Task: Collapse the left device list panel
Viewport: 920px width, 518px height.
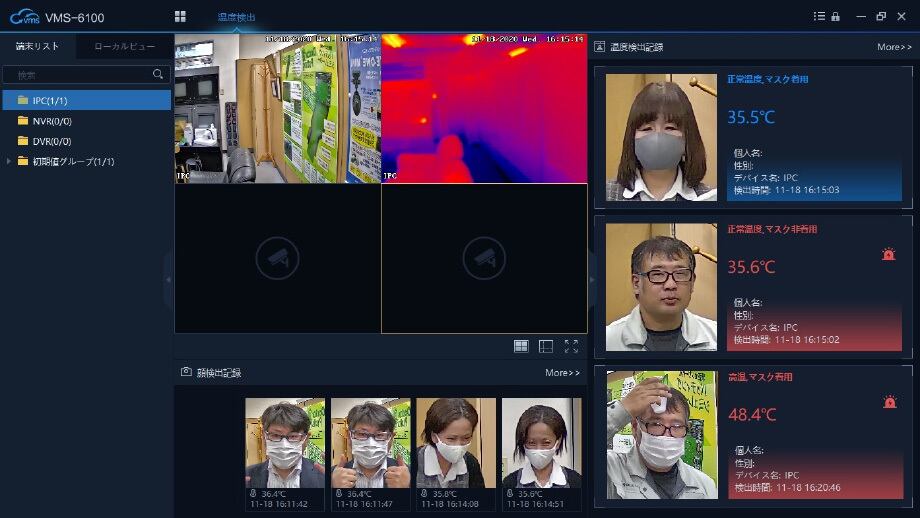Action: coord(168,279)
